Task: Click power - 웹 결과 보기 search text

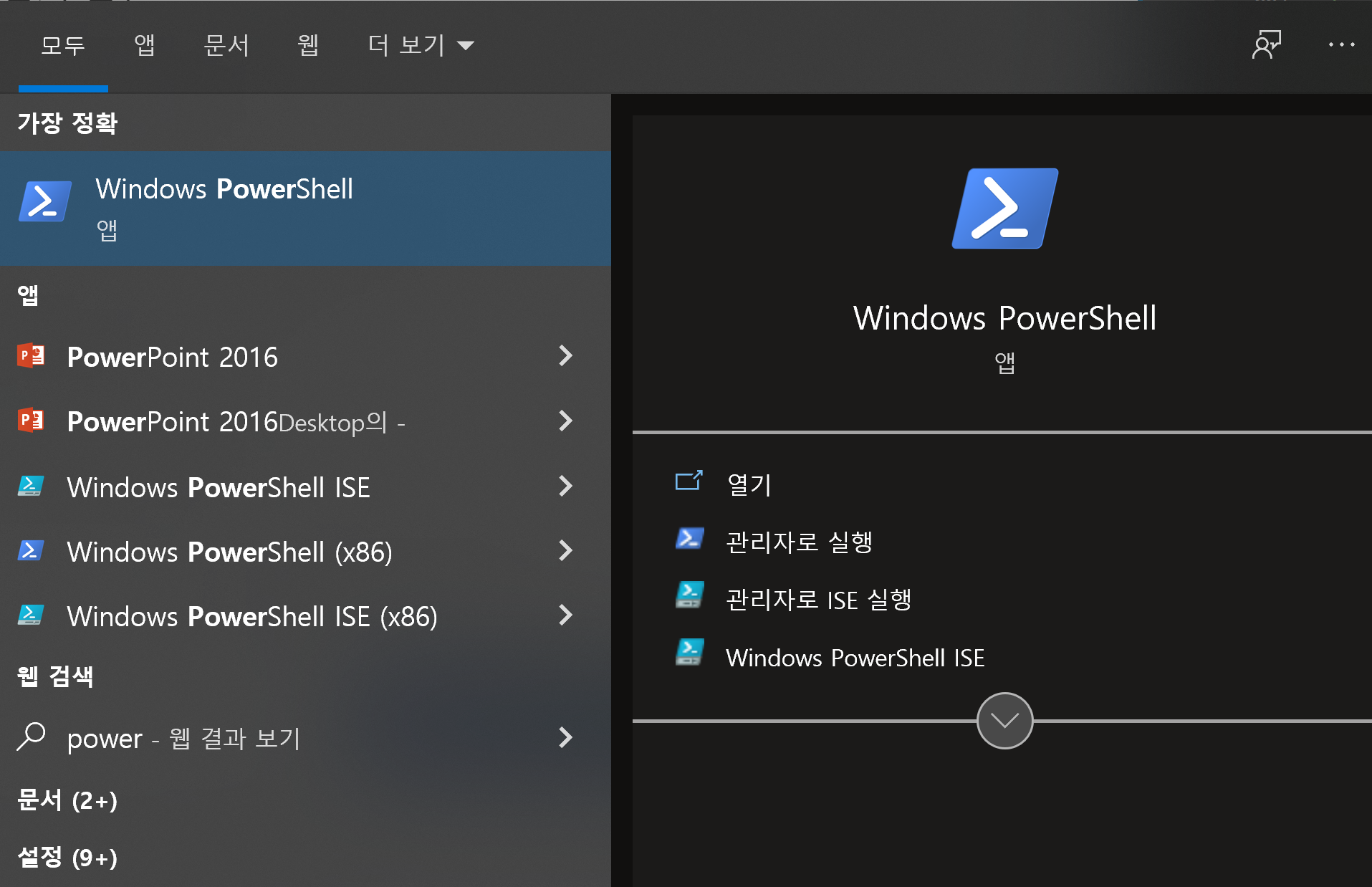Action: [183, 738]
